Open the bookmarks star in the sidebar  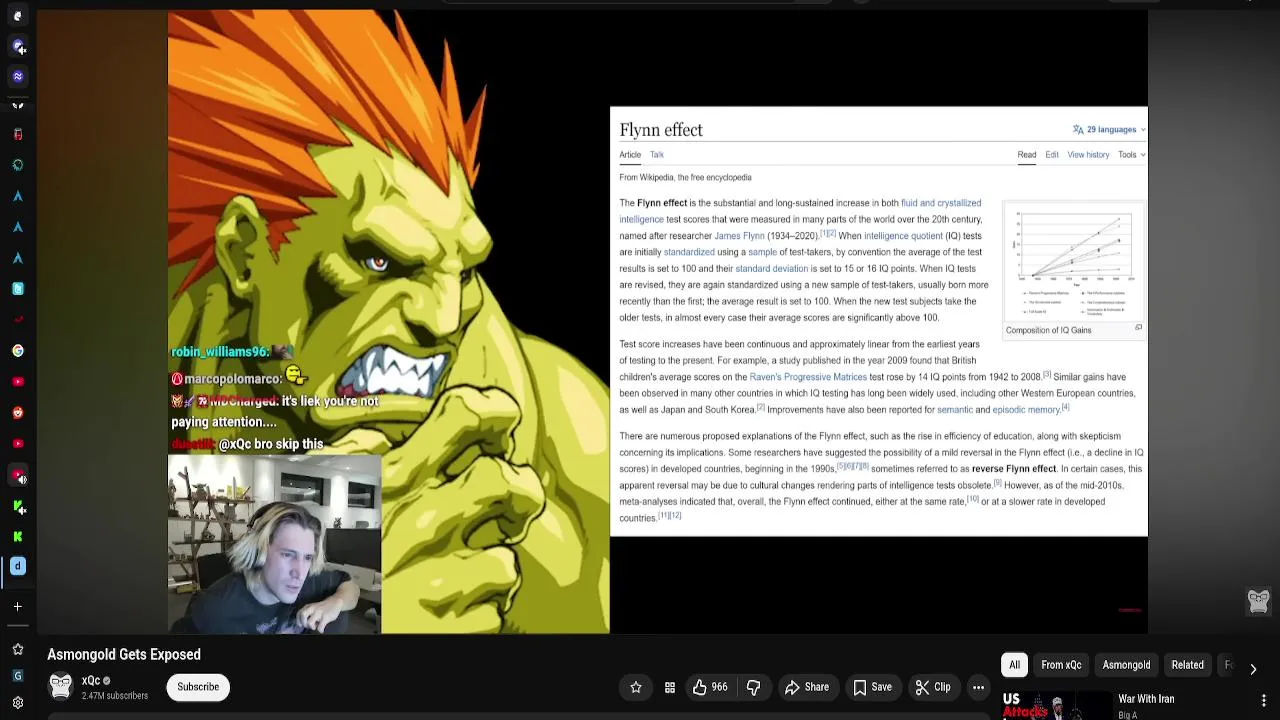(17, 650)
